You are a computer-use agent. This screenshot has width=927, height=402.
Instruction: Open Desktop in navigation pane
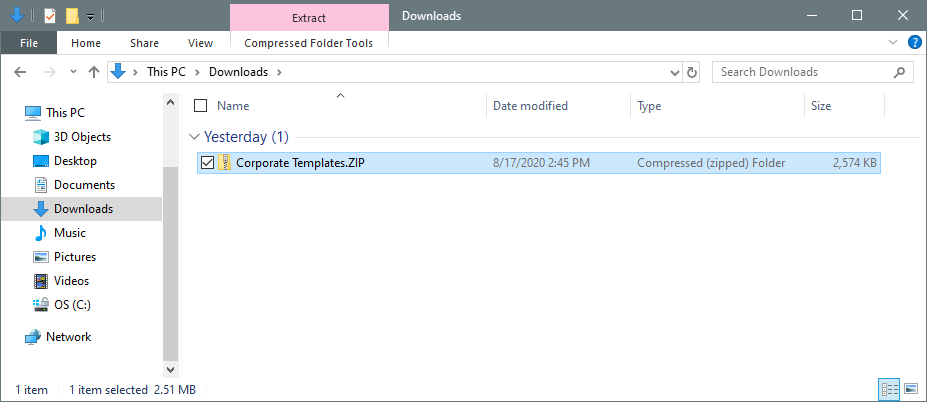(75, 161)
